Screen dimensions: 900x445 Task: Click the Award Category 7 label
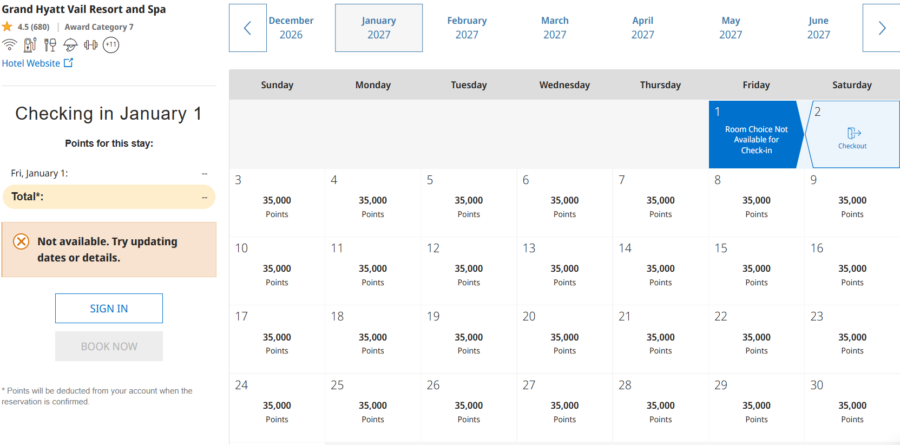tap(99, 27)
